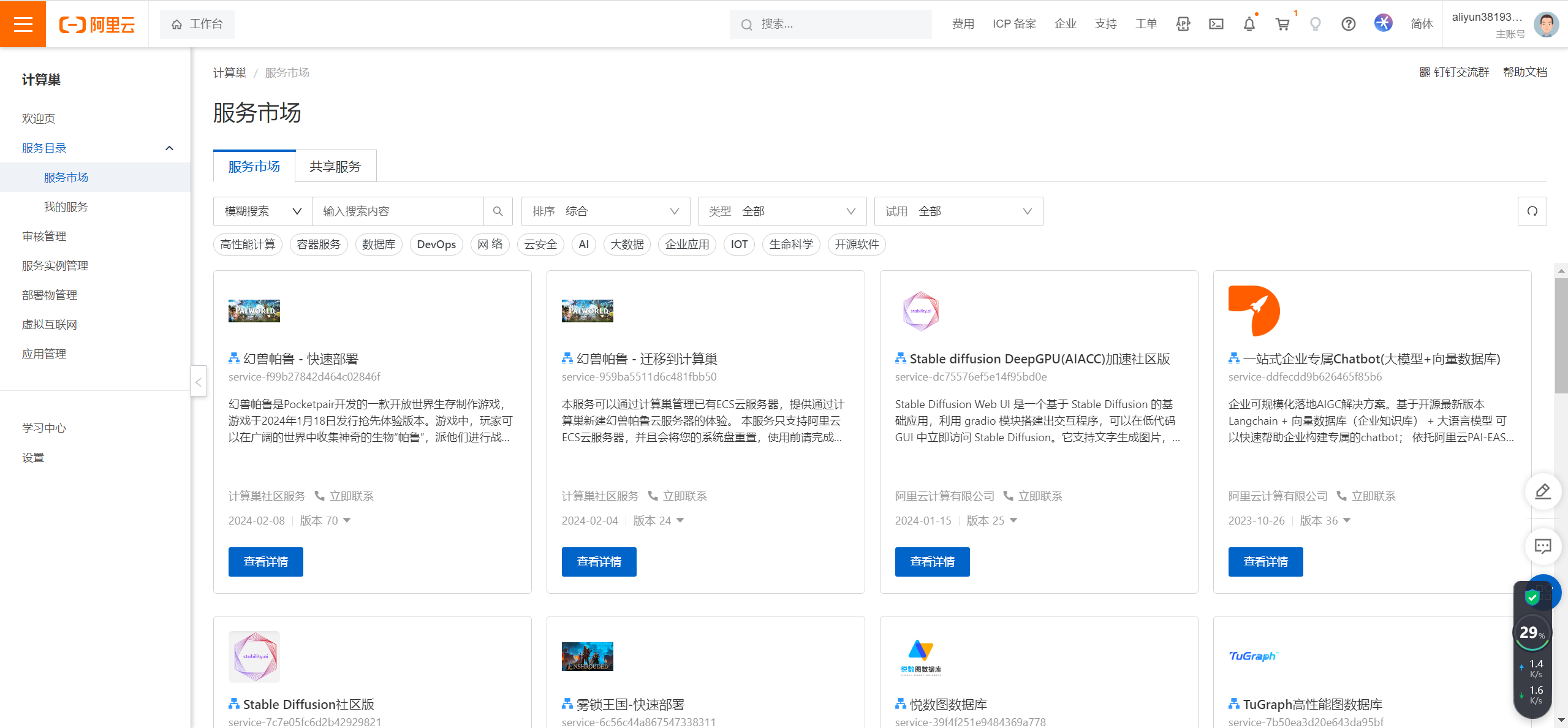Select the service market tab
1568x728 pixels.
coord(254,167)
